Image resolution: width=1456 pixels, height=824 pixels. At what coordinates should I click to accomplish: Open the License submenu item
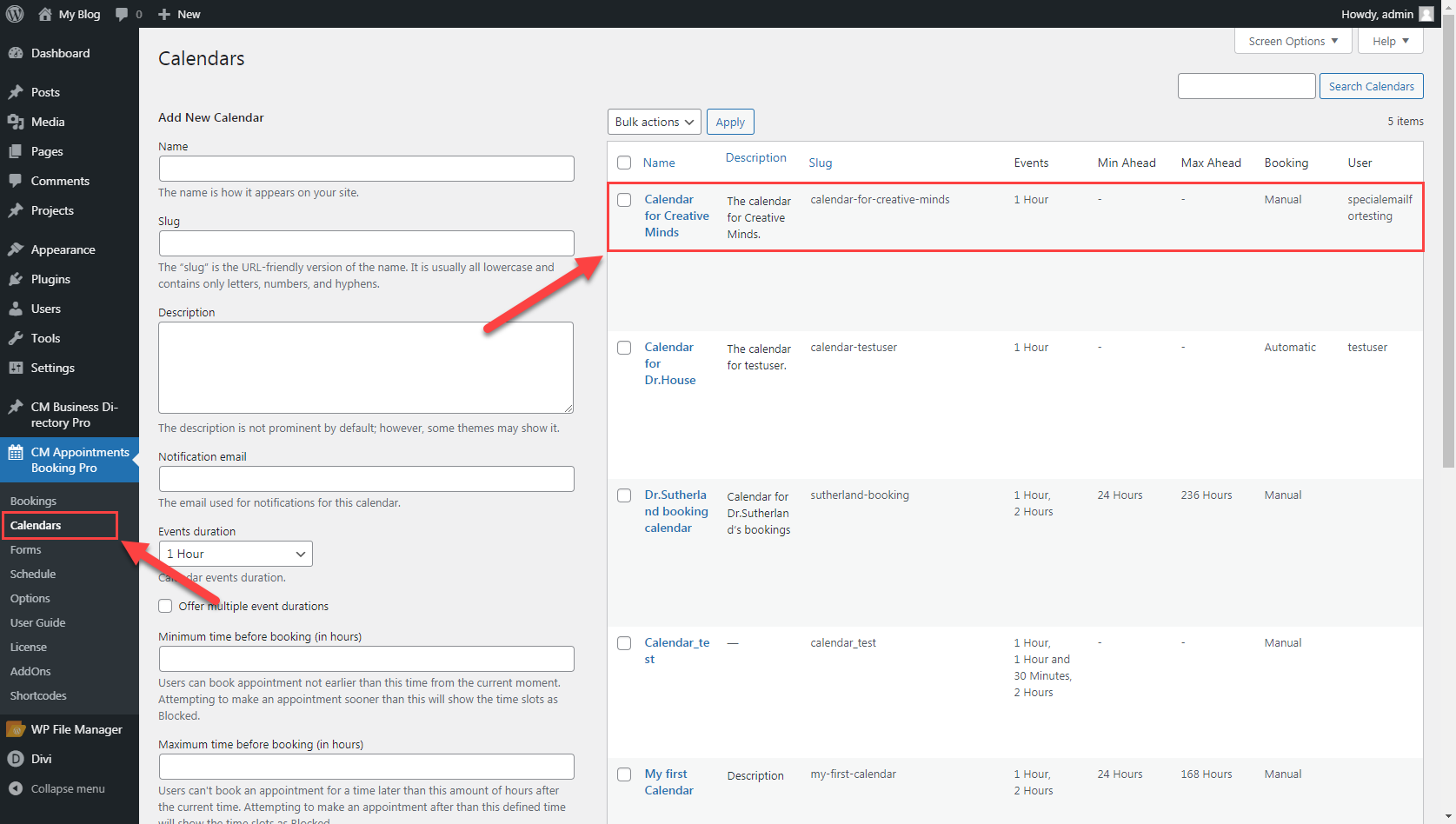(x=29, y=647)
